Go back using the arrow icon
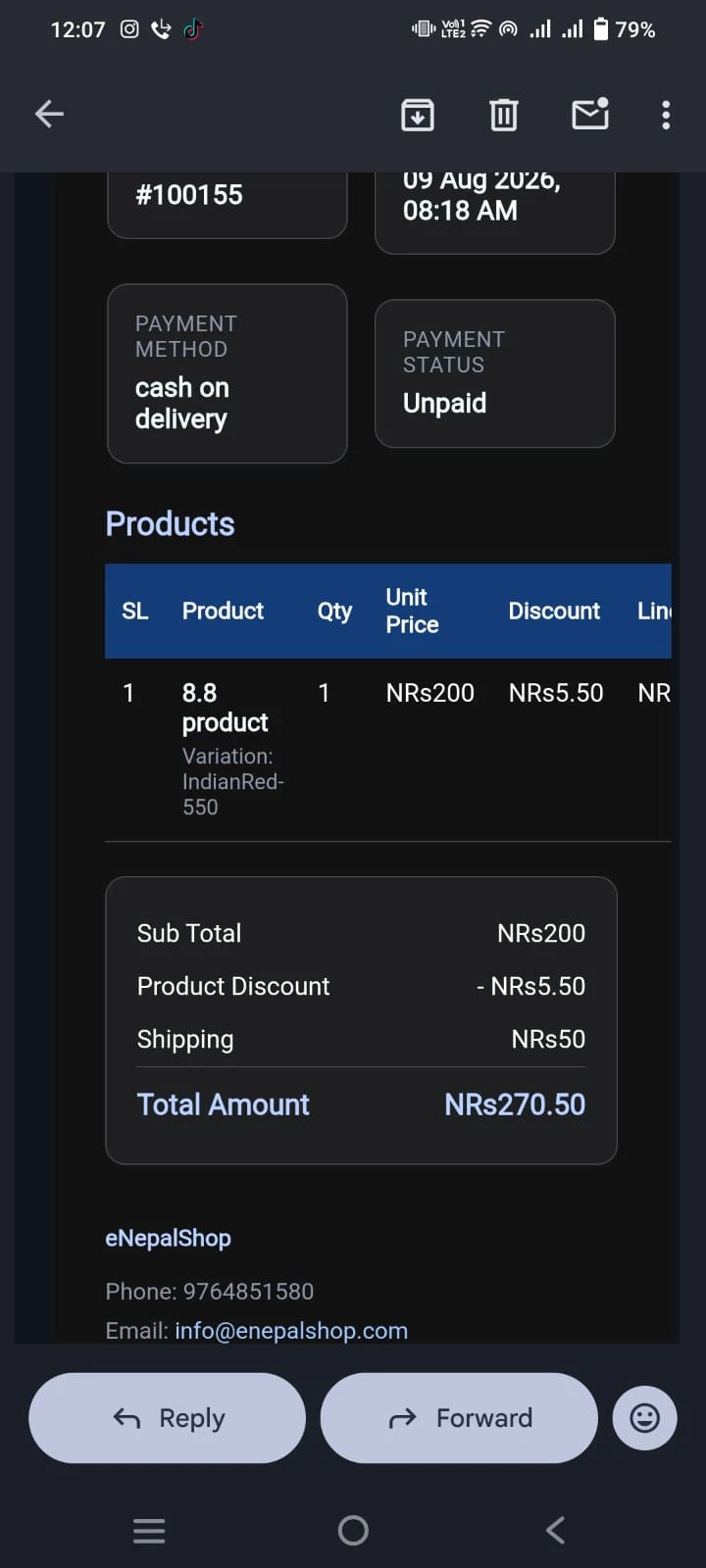The width and height of the screenshot is (706, 1568). pyautogui.click(x=49, y=115)
